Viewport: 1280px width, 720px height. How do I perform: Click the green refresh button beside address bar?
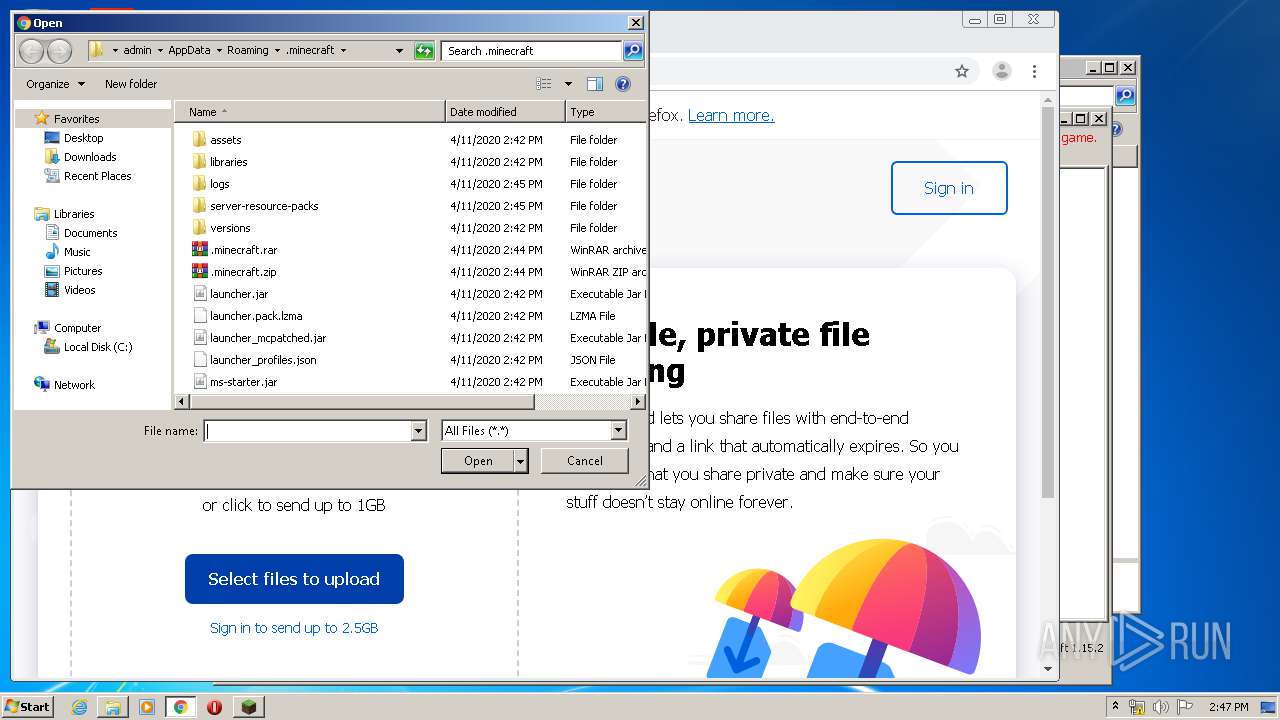(424, 51)
